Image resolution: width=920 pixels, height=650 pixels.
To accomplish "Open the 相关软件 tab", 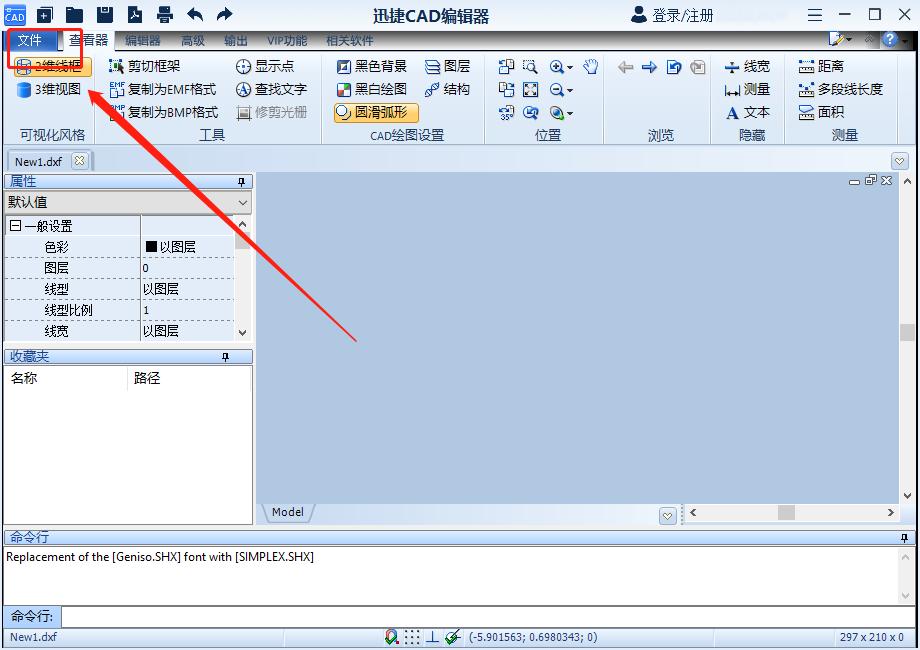I will click(x=350, y=40).
